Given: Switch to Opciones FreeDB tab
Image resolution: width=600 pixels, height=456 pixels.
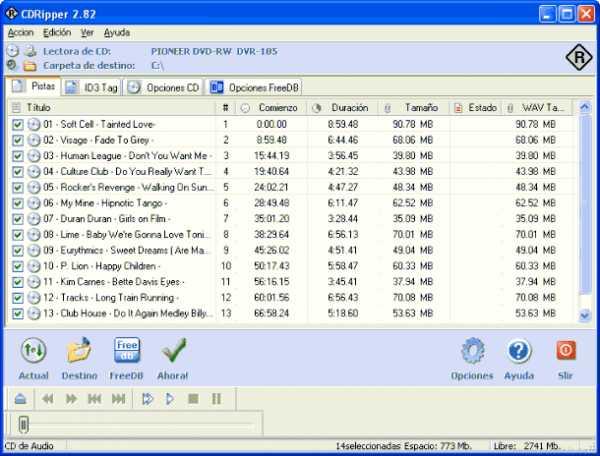Looking at the screenshot, I should (254, 88).
